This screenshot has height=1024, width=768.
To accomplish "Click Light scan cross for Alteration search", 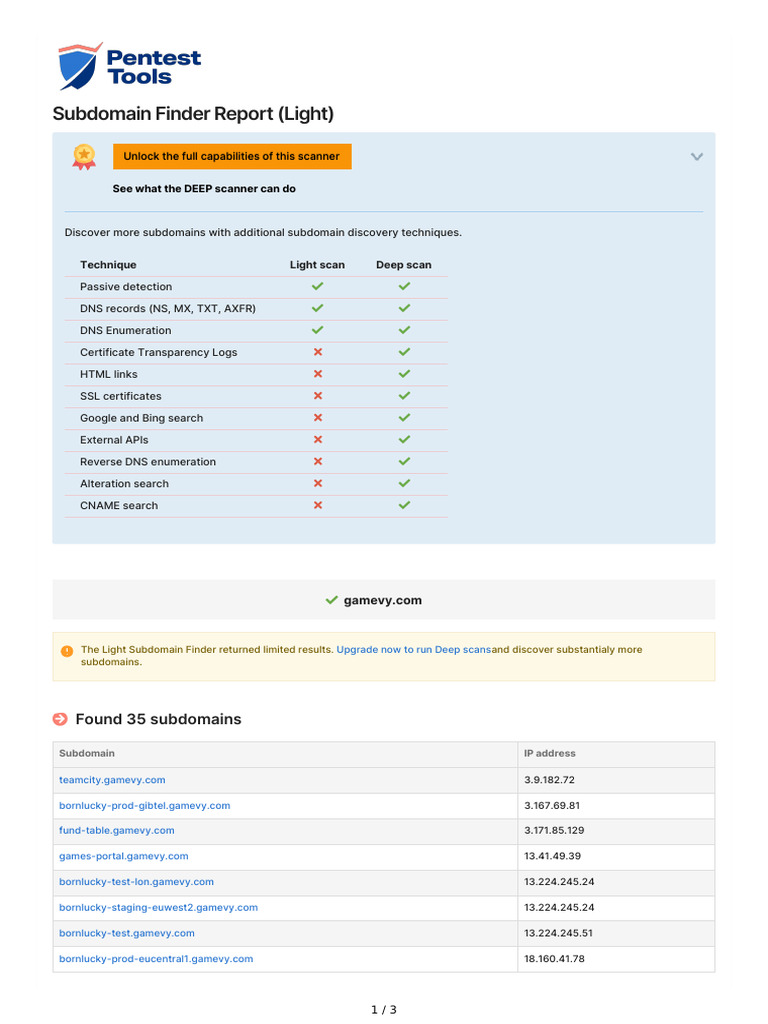I will click(318, 483).
